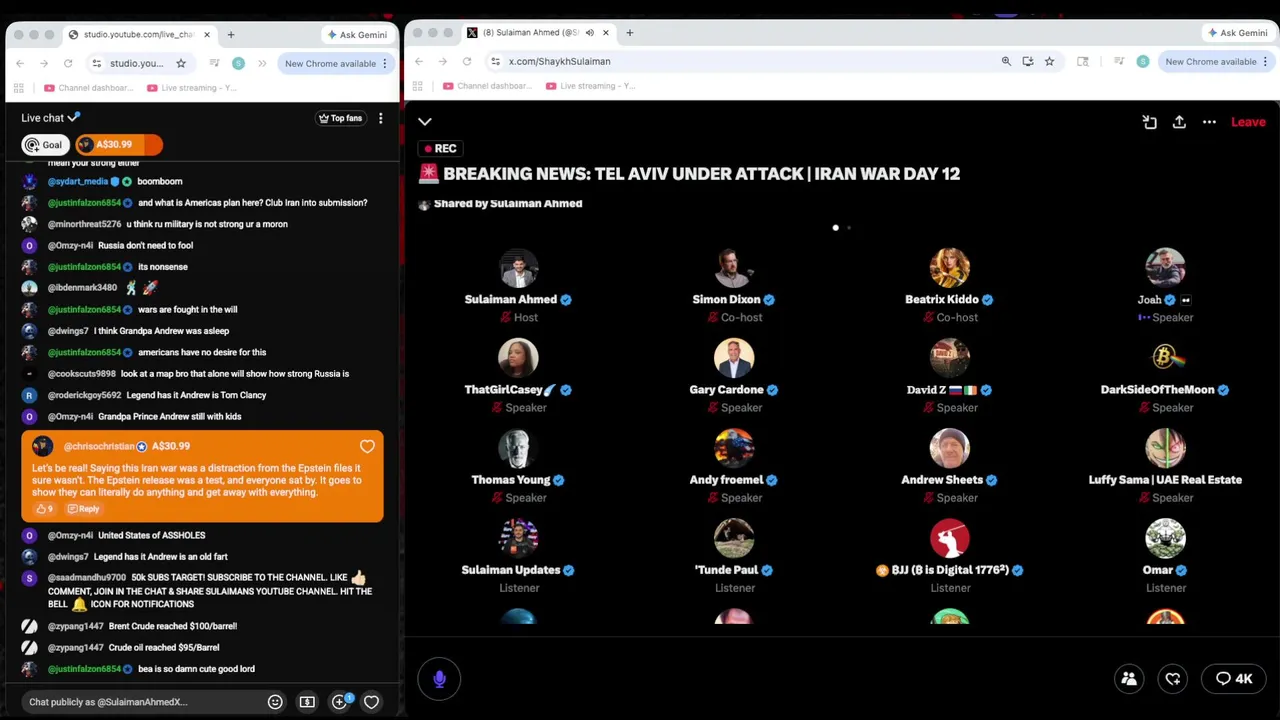
Task: Click the dock Space popout icon
Action: 1150,122
